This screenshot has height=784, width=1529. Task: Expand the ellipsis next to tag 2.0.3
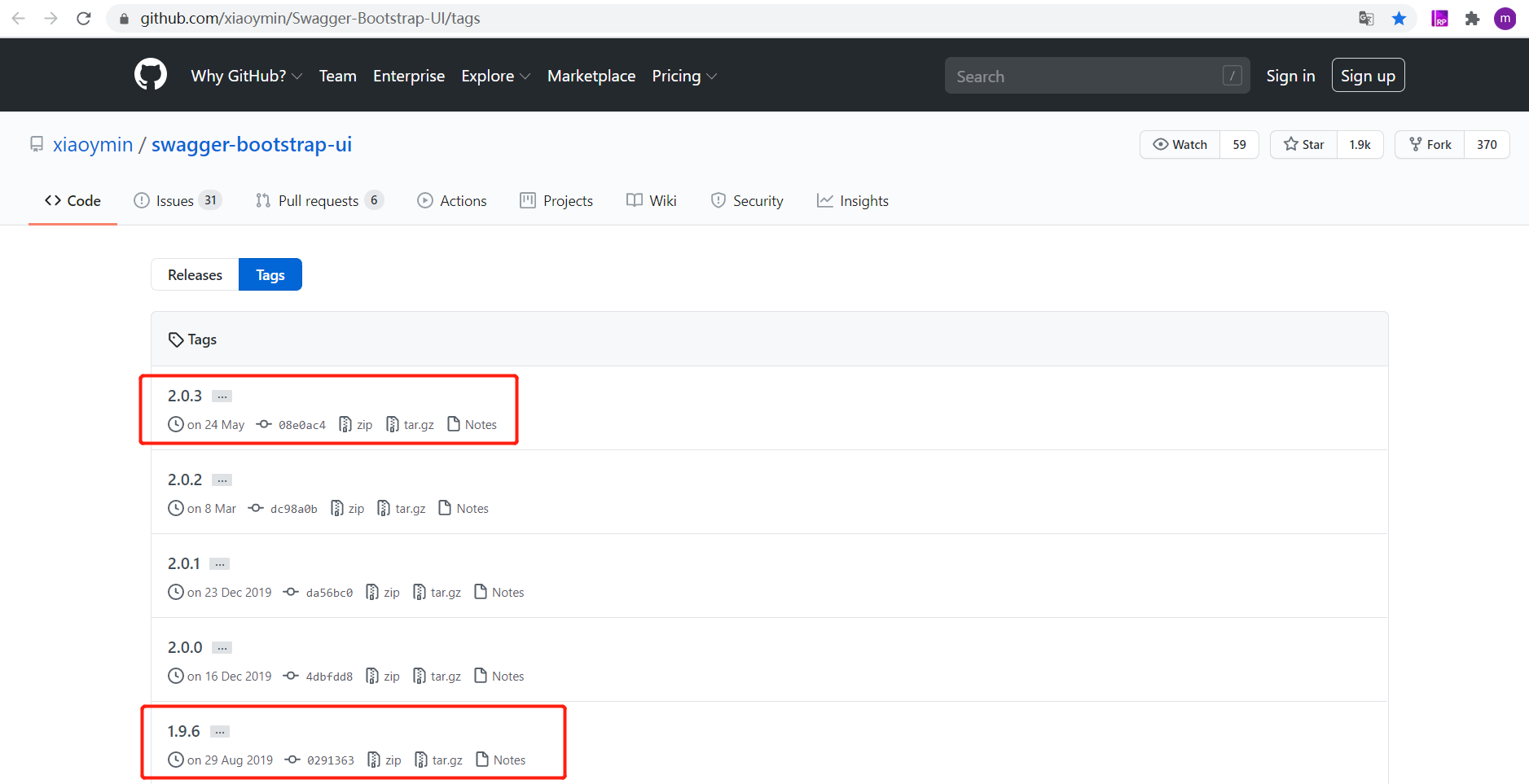click(x=222, y=396)
